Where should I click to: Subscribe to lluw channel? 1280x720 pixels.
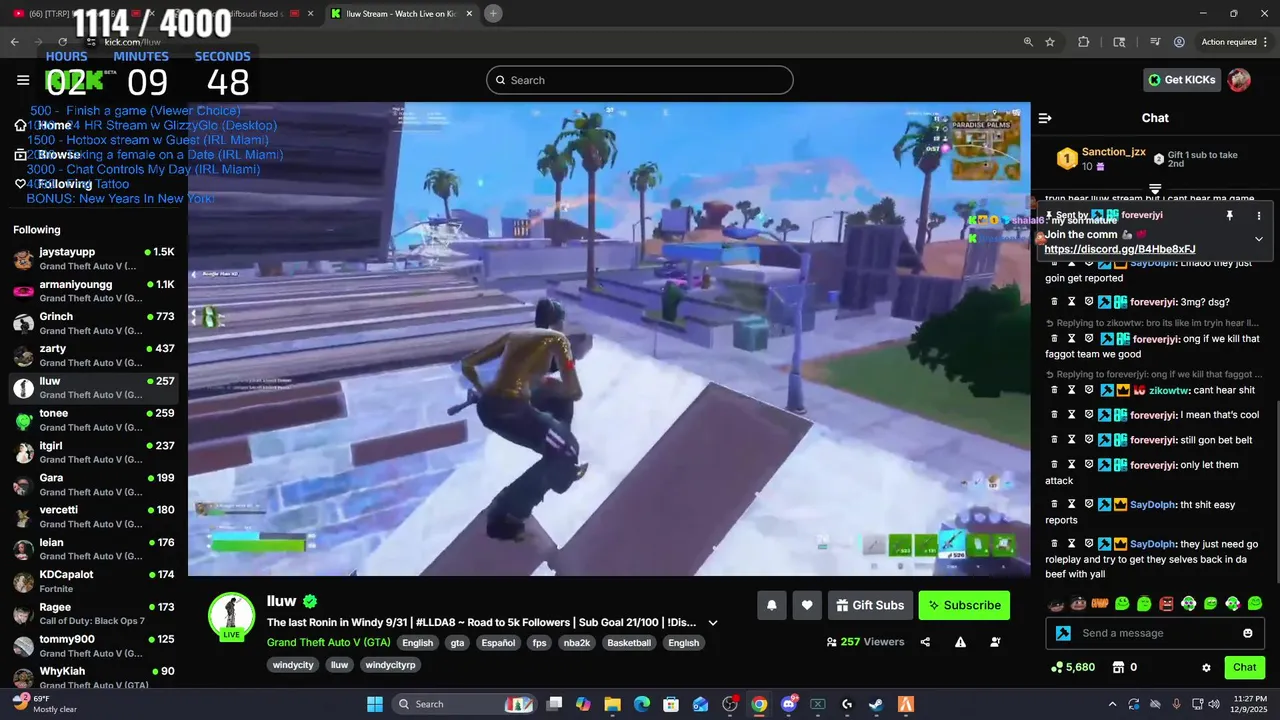[964, 605]
